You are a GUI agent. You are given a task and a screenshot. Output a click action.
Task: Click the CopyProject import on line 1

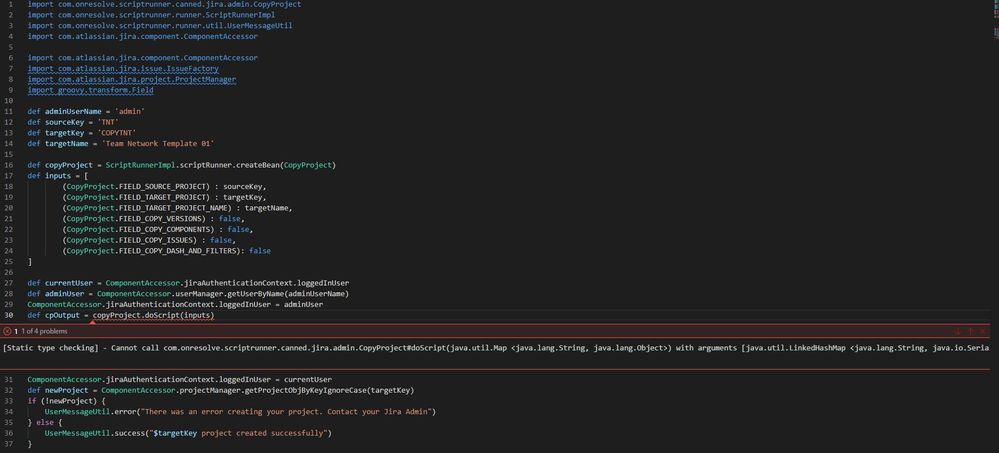(164, 4)
